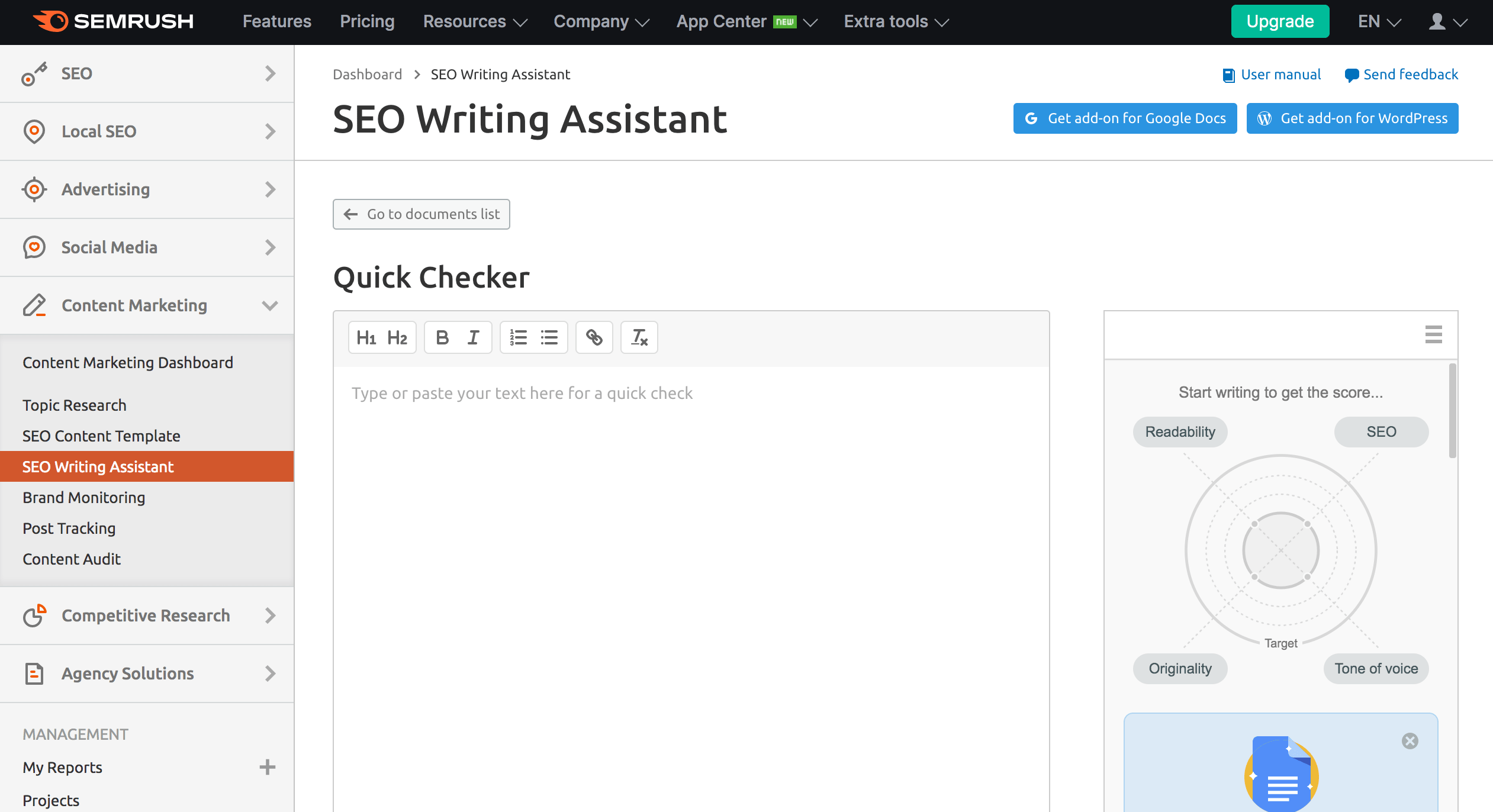Viewport: 1493px width, 812px height.
Task: Click the Competitive Research pie icon
Action: (x=34, y=616)
